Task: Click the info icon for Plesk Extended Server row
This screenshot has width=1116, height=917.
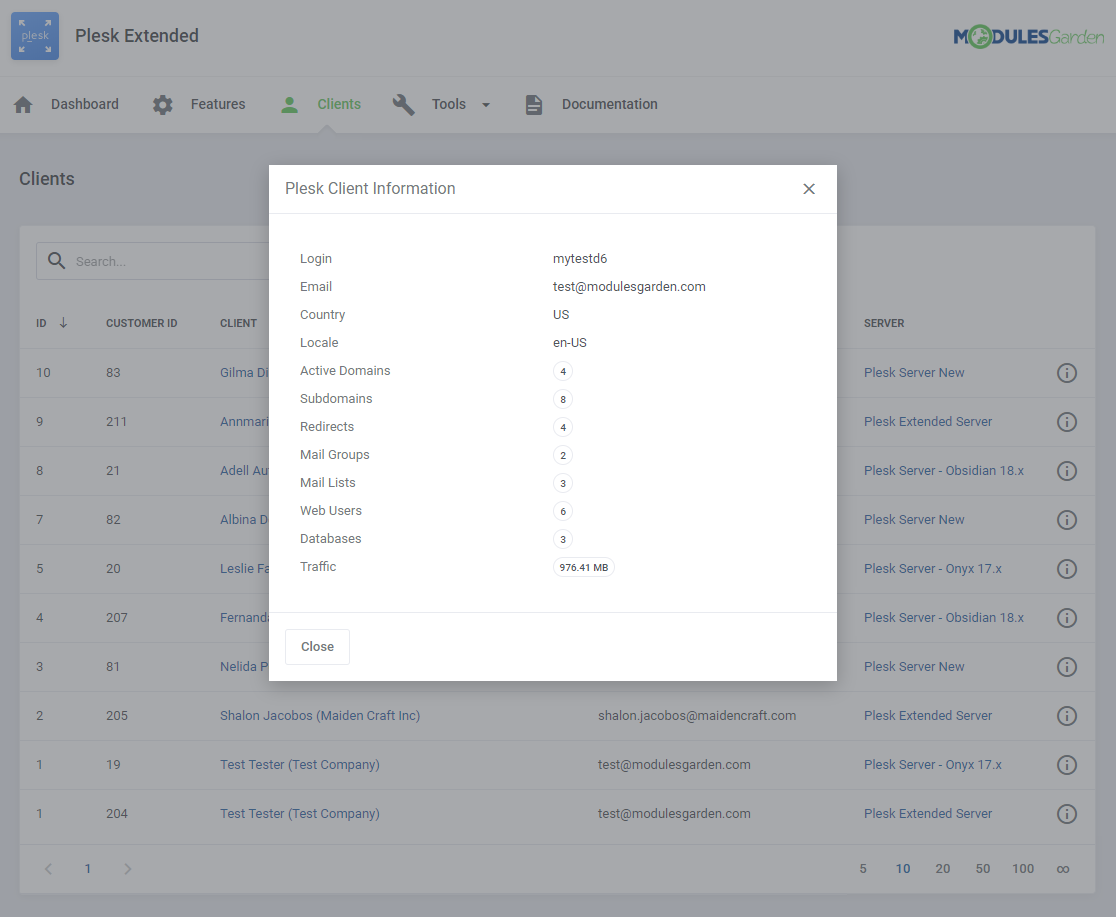Action: [1067, 421]
